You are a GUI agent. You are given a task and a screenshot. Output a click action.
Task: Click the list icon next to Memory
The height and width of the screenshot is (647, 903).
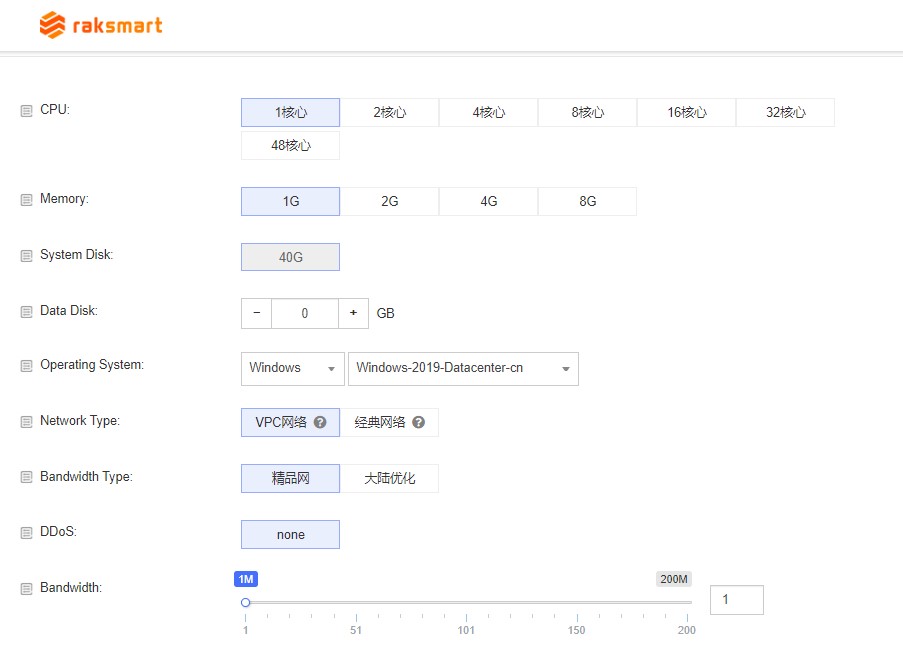(x=27, y=200)
